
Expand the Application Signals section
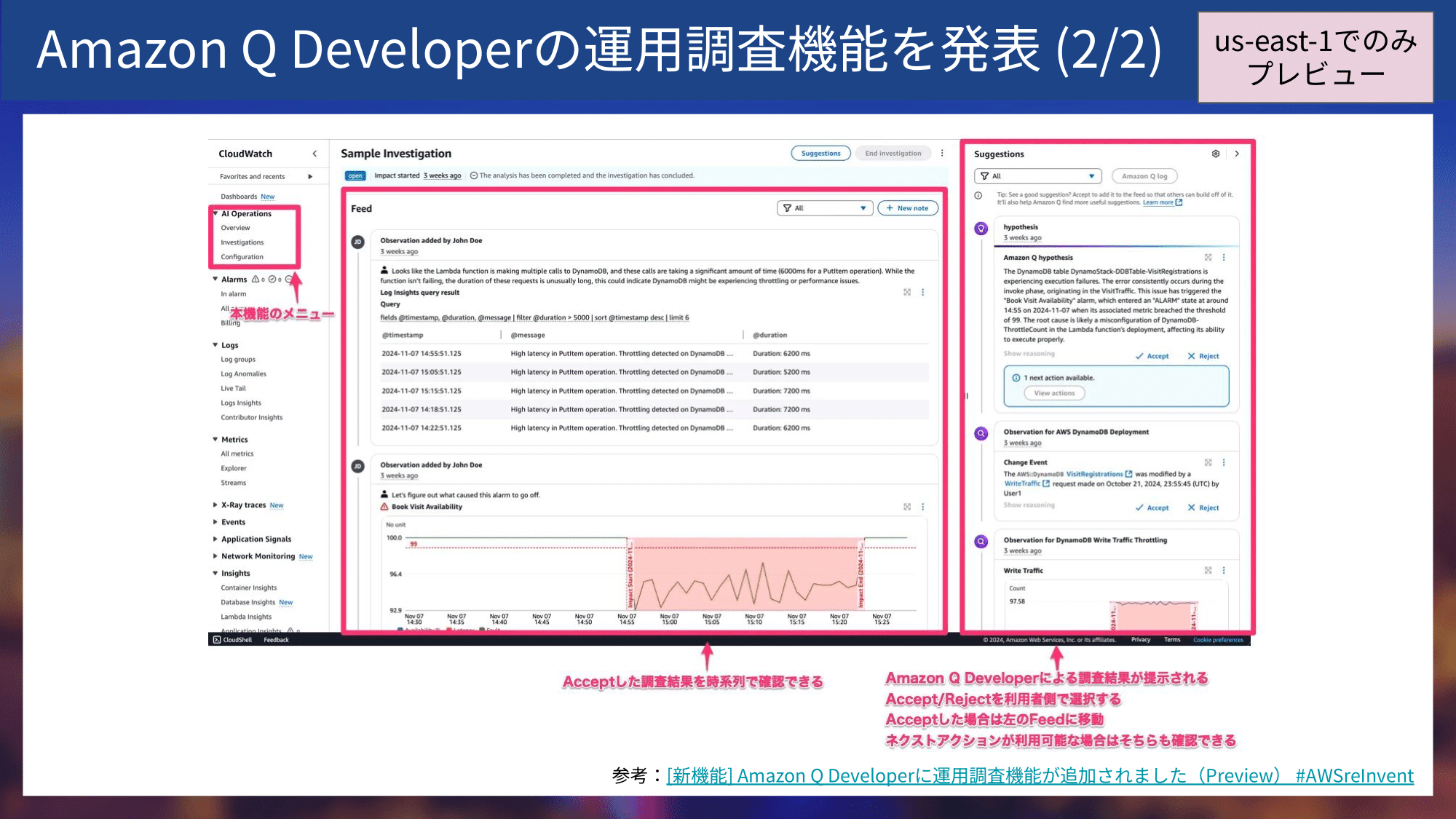tap(215, 539)
